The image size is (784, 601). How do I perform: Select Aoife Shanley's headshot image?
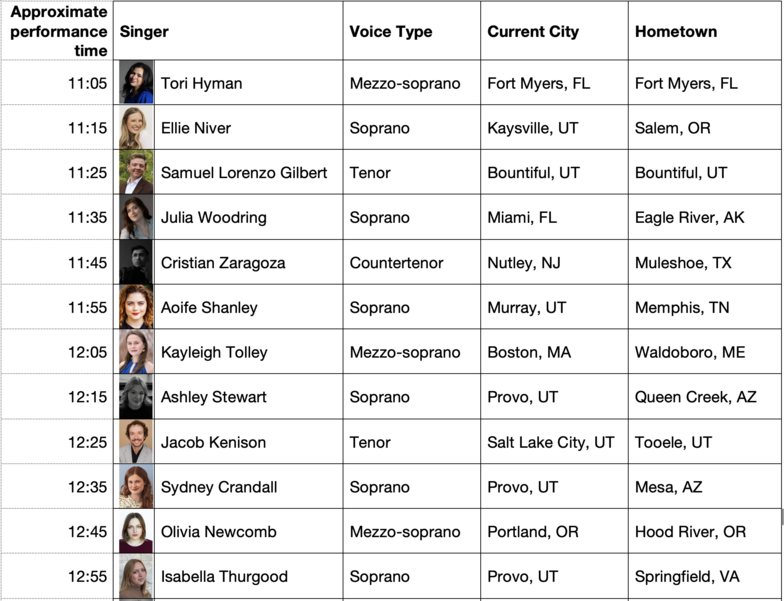(x=136, y=307)
